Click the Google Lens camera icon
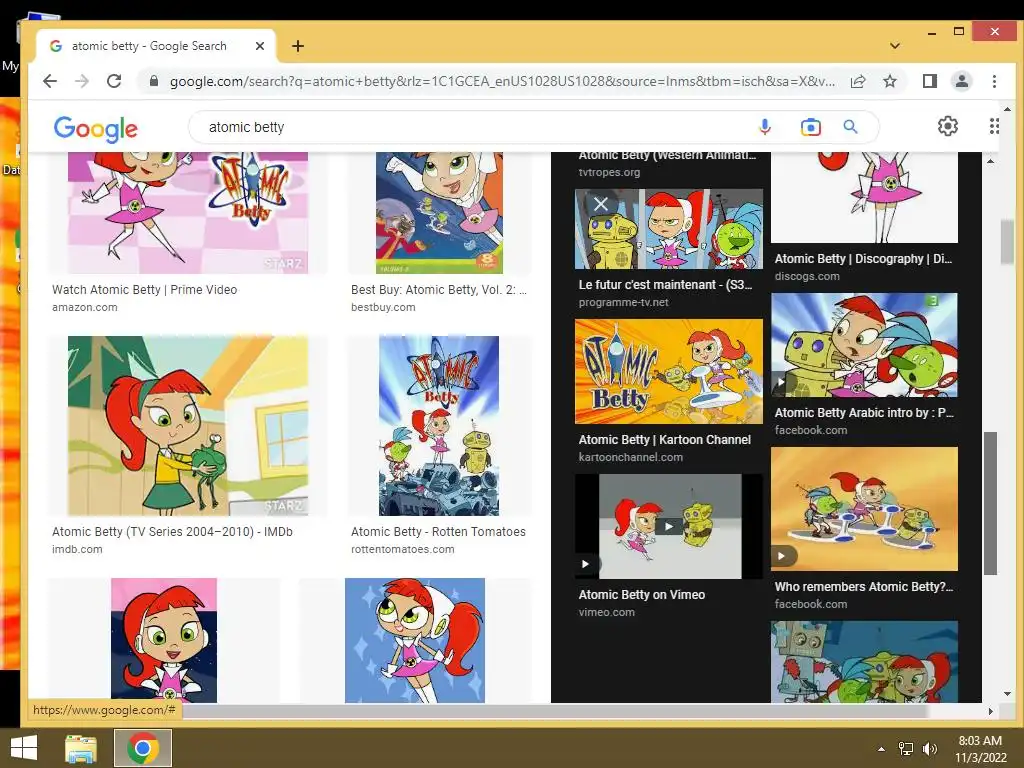 [x=810, y=127]
